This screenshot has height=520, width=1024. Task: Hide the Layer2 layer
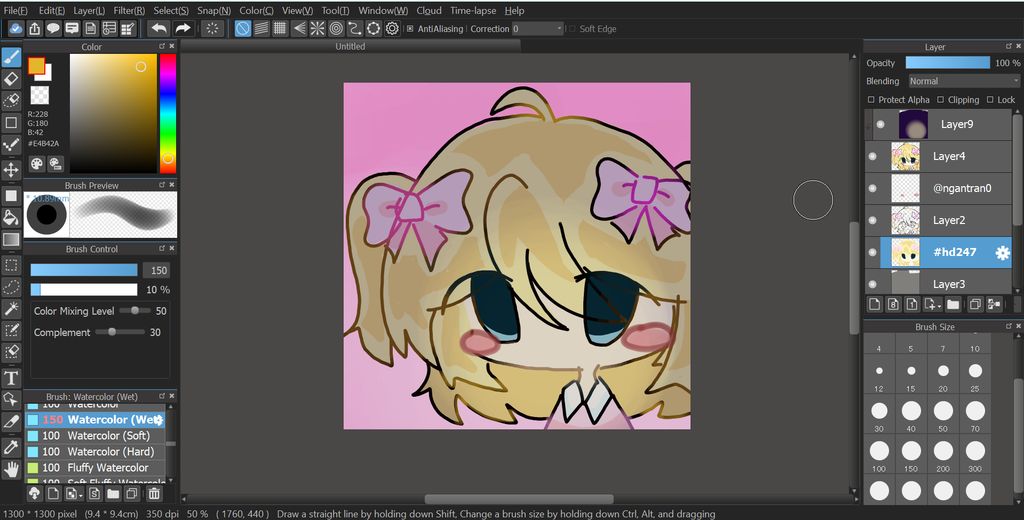(x=872, y=220)
